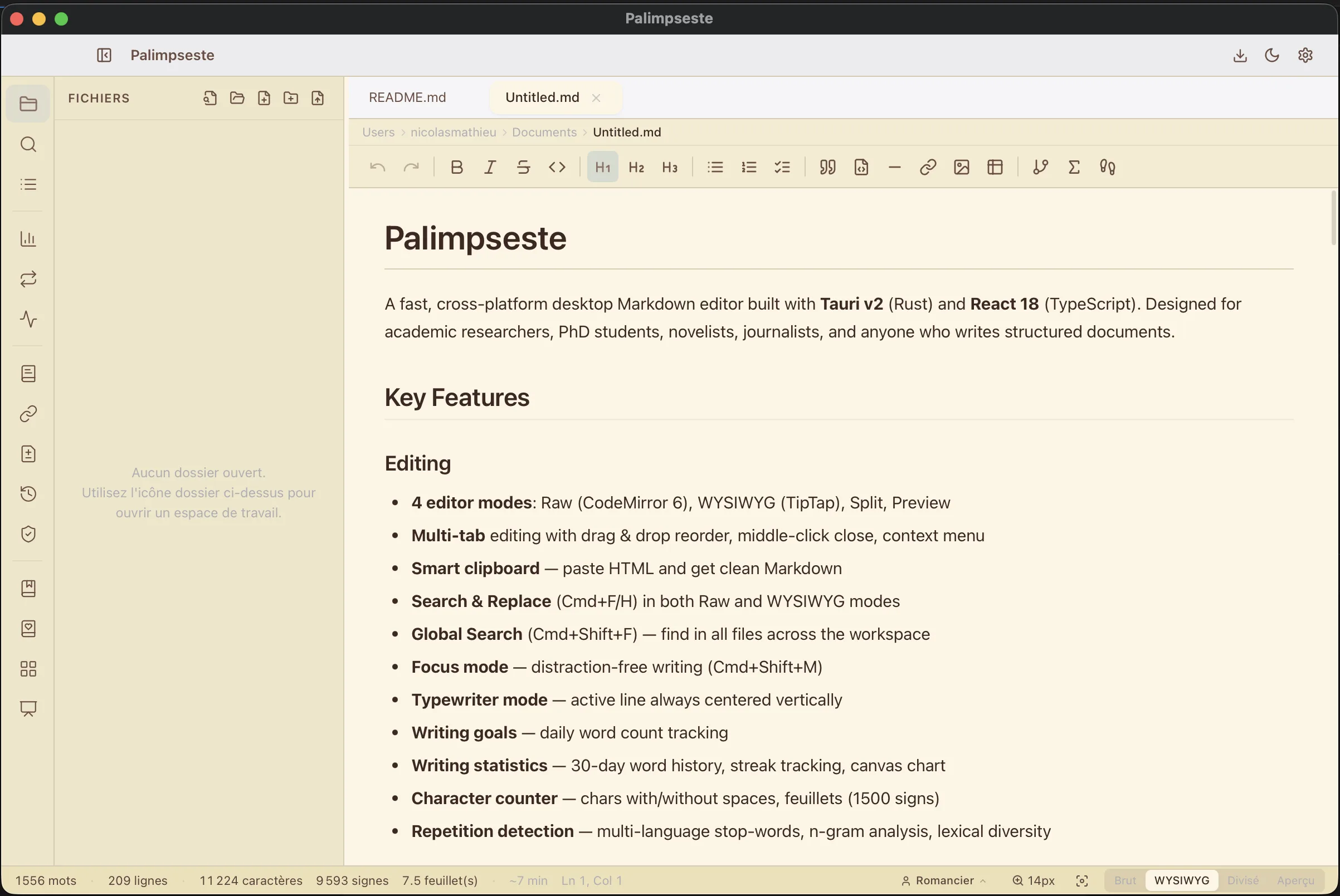This screenshot has height=896, width=1340.
Task: Undo the last edit
Action: tap(377, 168)
